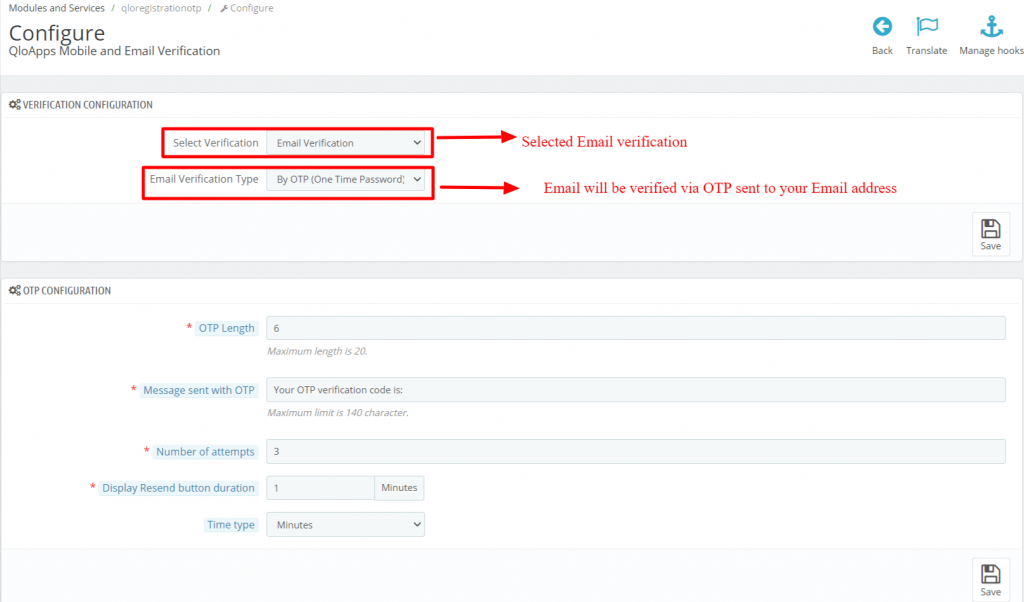Focus the OTP Length input field
This screenshot has height=602, width=1024.
point(635,328)
